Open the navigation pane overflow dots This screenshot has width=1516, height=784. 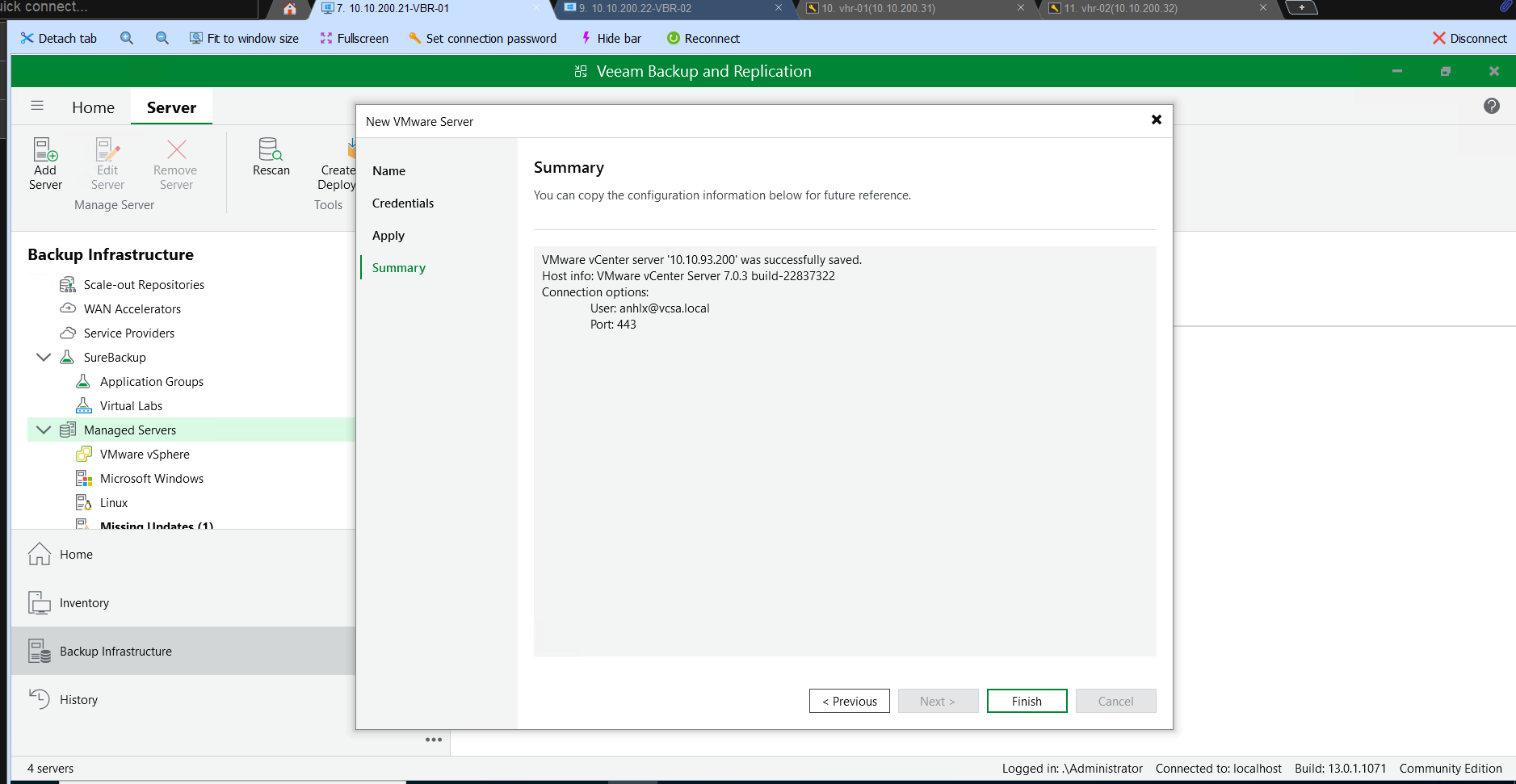point(434,740)
